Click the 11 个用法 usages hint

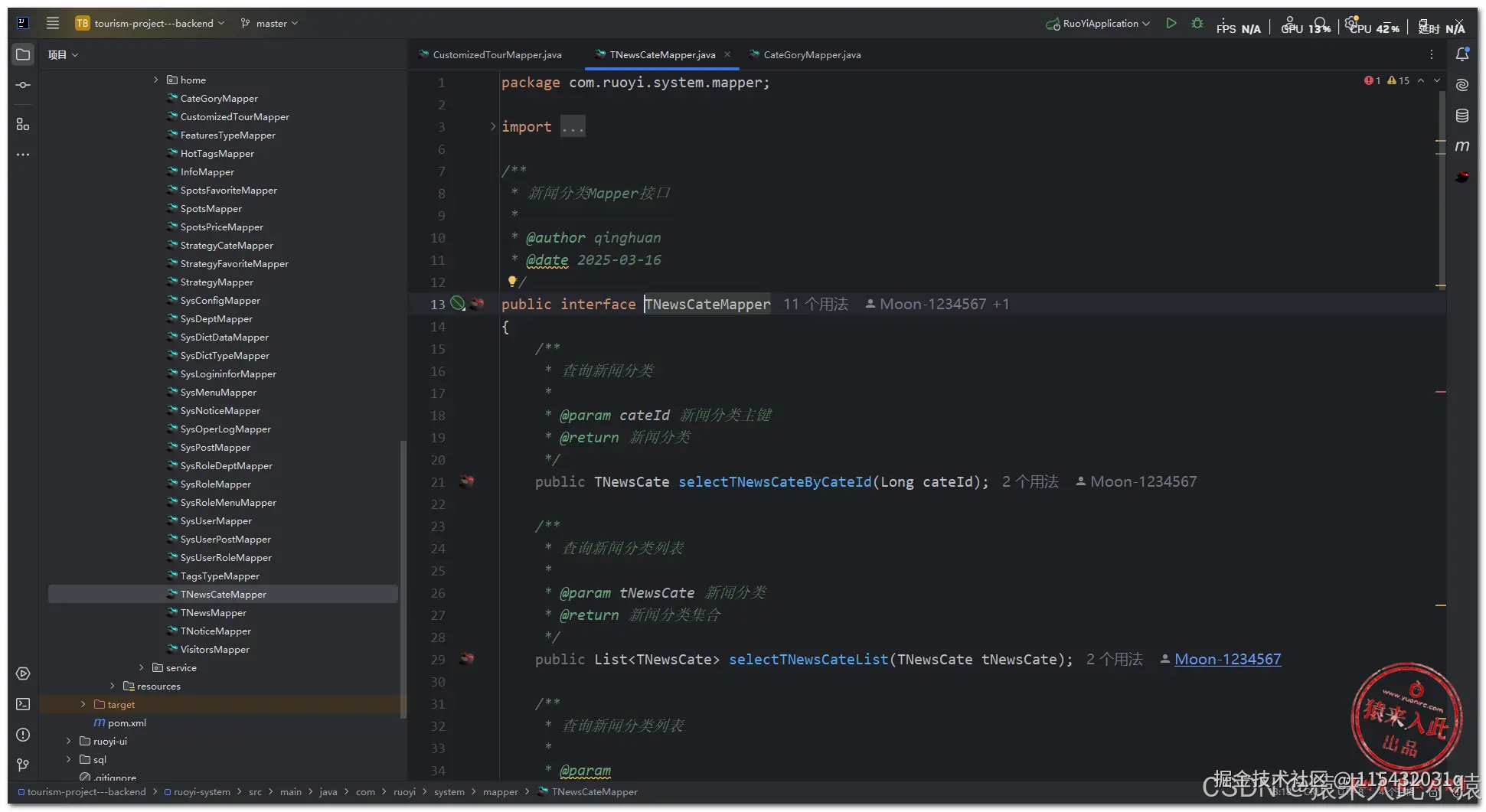click(x=815, y=304)
